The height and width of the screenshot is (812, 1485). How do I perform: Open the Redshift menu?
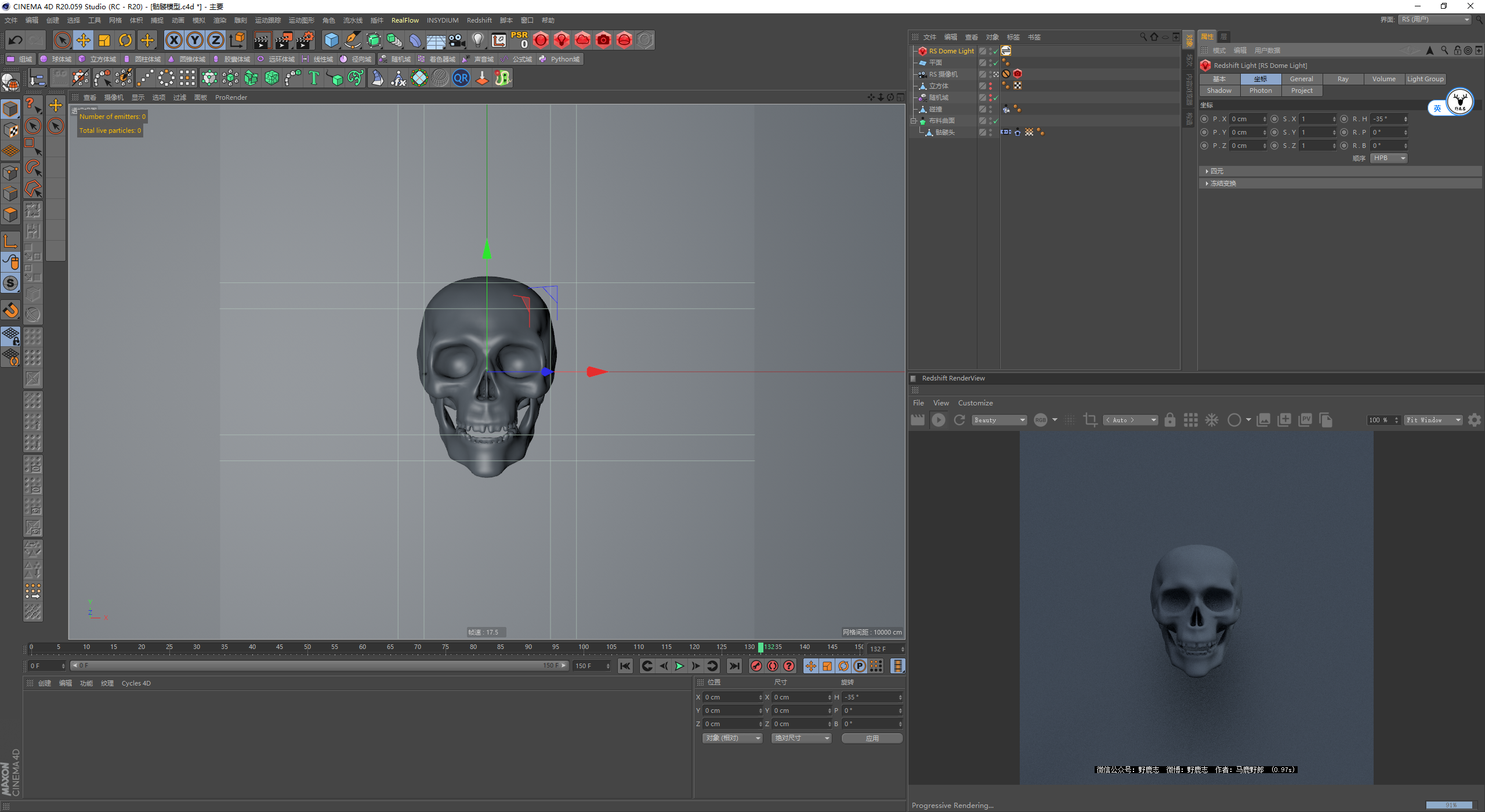pos(479,20)
